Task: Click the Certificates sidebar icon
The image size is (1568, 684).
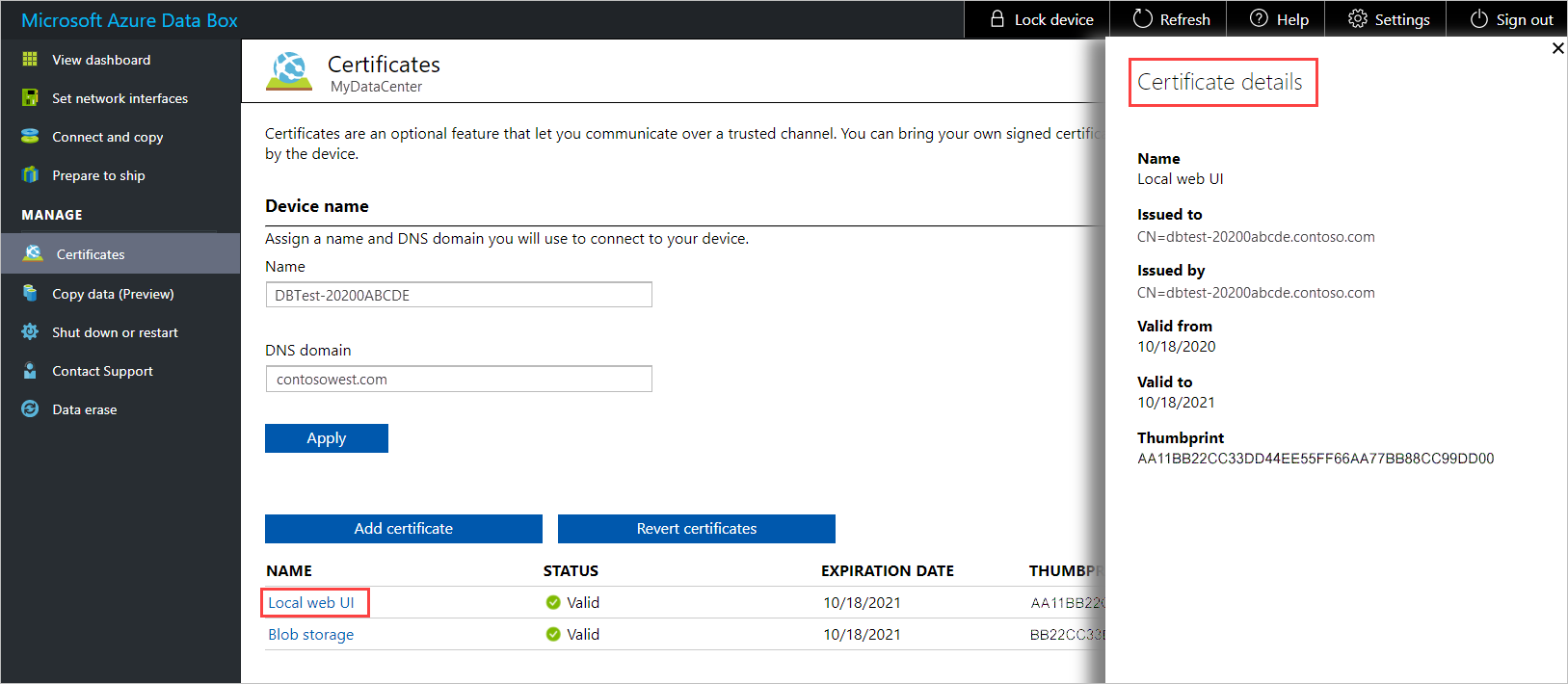Action: pos(34,253)
